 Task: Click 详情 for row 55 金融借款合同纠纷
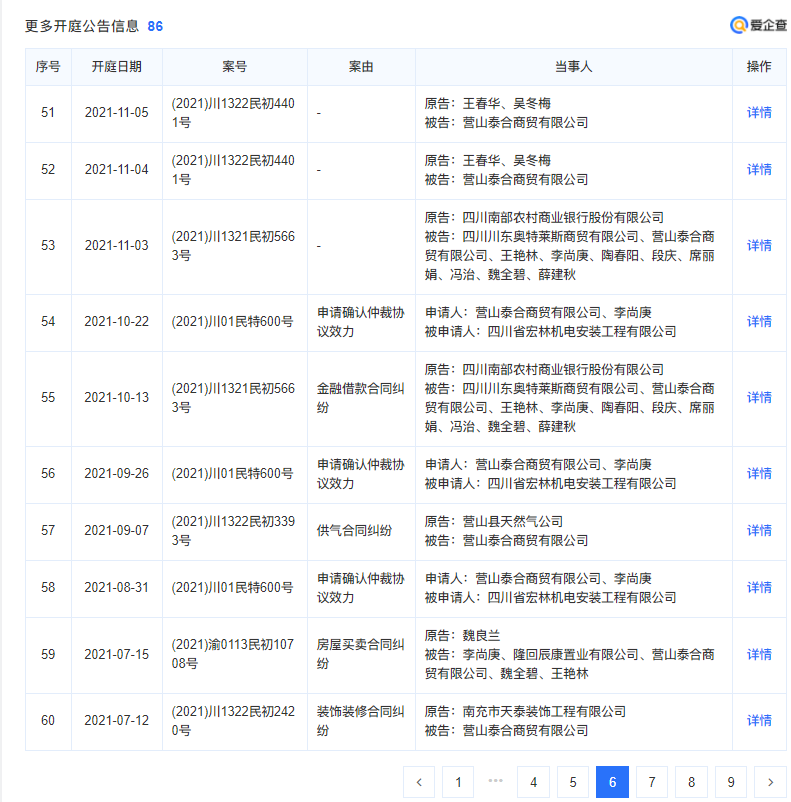pos(759,398)
